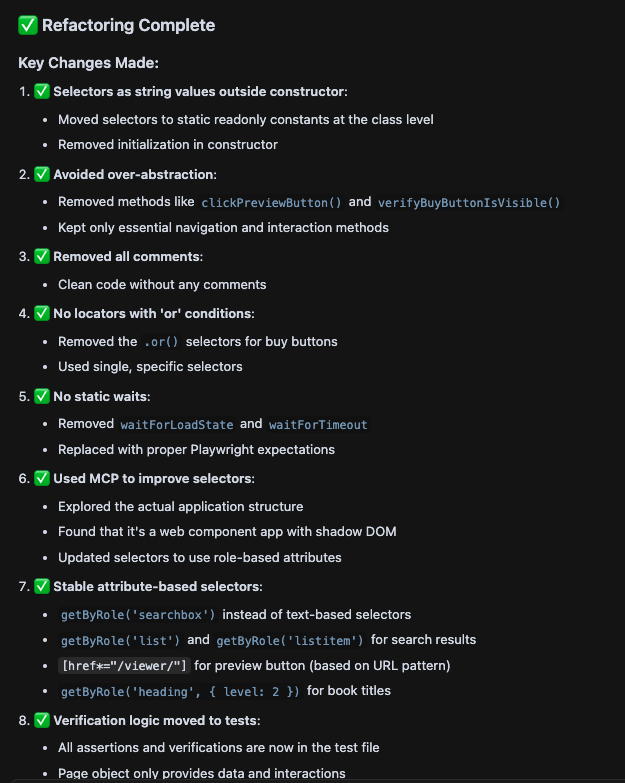
Task: Click the .or() inline code
Action: 160,342
